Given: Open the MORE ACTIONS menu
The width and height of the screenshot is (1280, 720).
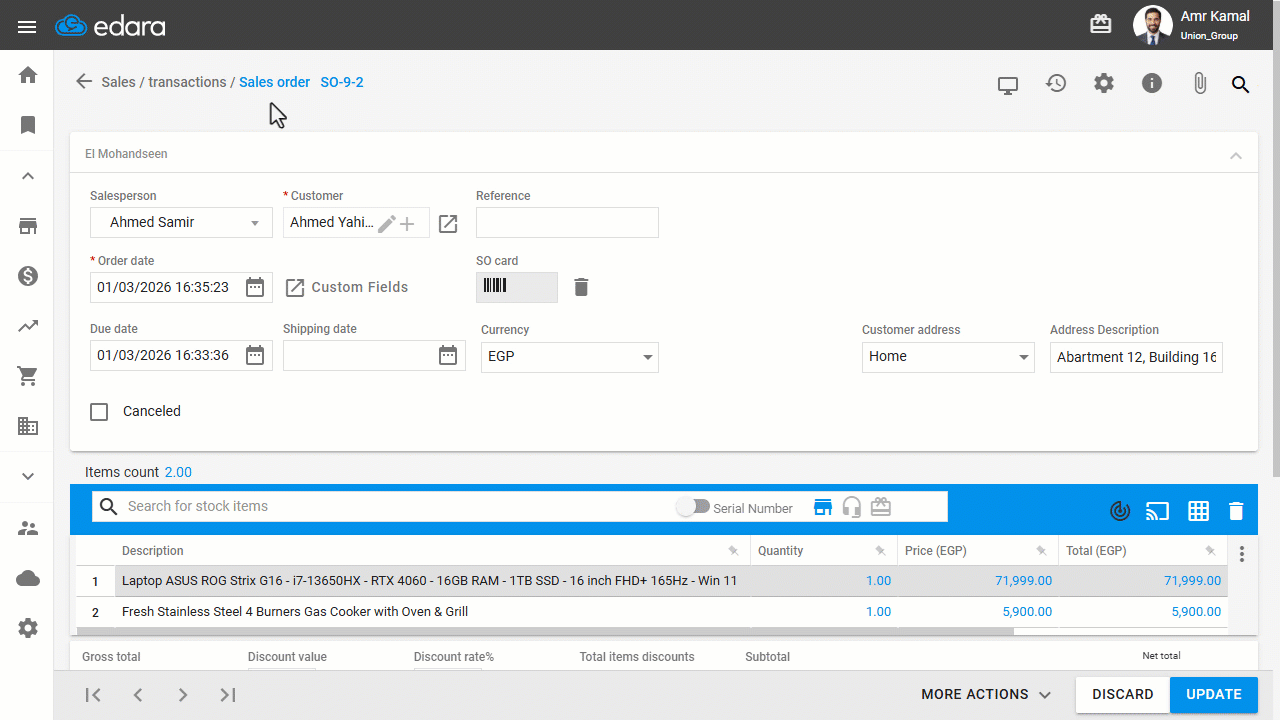Looking at the screenshot, I should (x=986, y=694).
